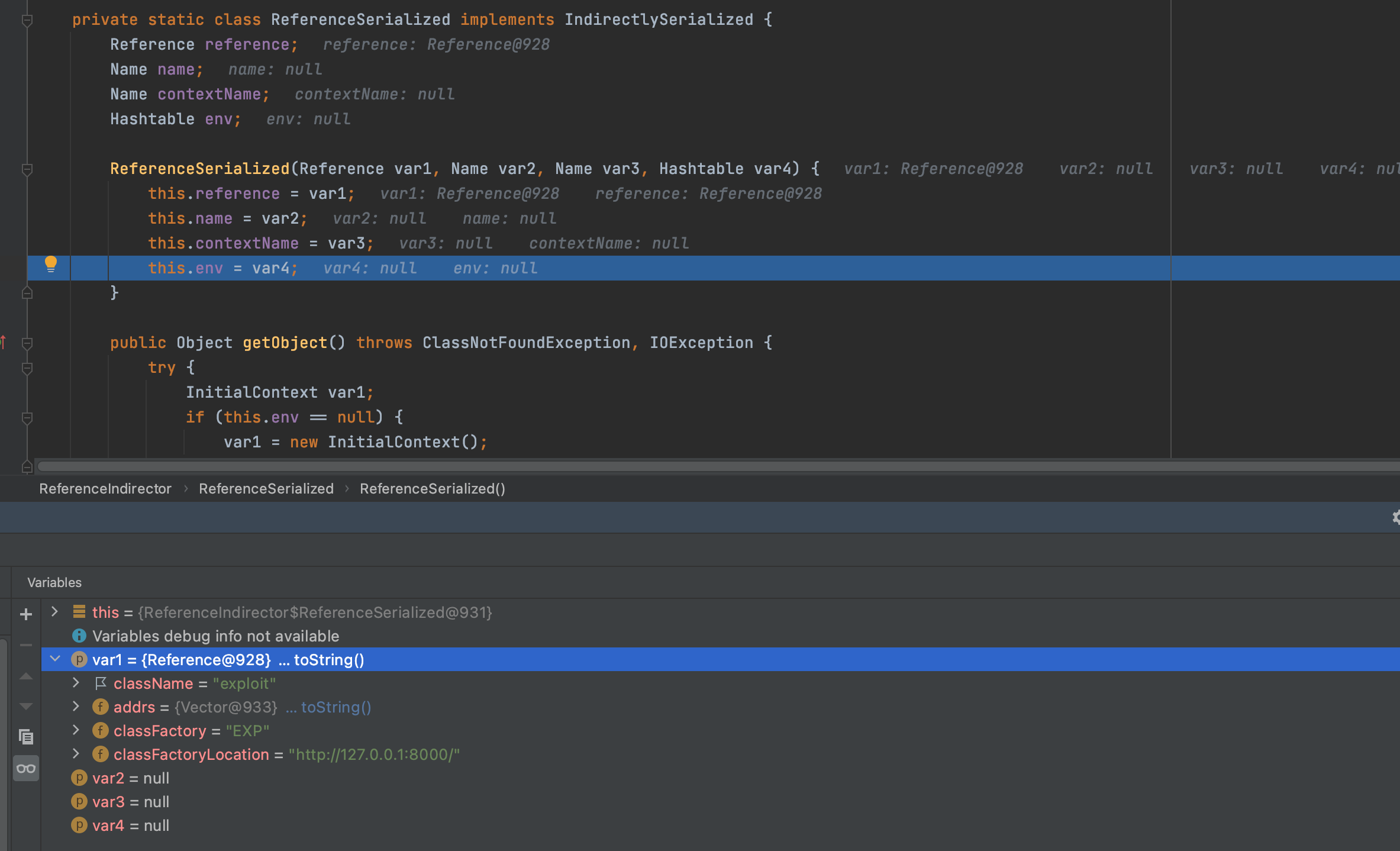Open the debugger settings gear icon
The width and height of the screenshot is (1400, 851).
pyautogui.click(x=1396, y=517)
